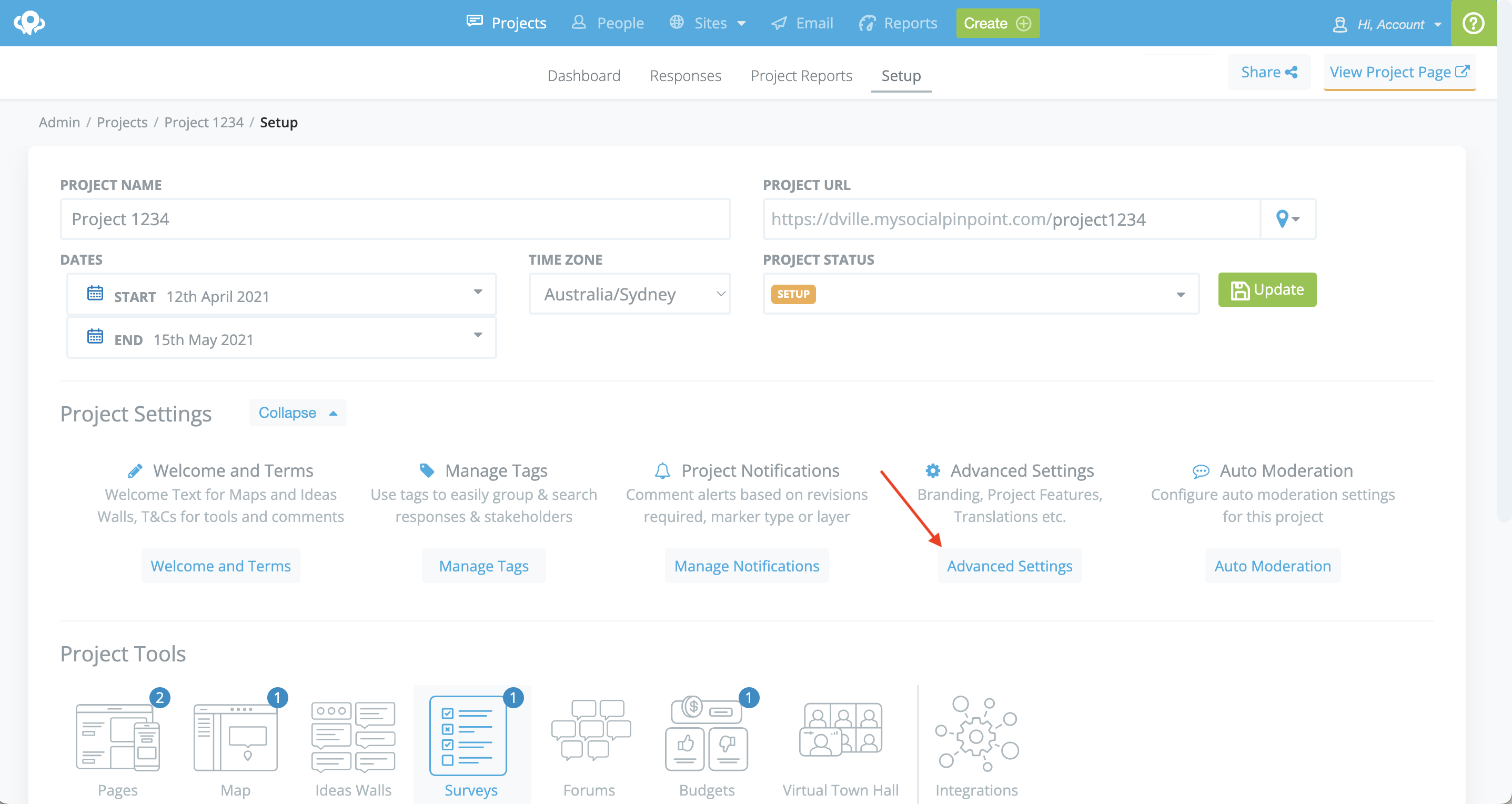Open the Reports menu
Image resolution: width=1512 pixels, height=804 pixels.
(898, 23)
